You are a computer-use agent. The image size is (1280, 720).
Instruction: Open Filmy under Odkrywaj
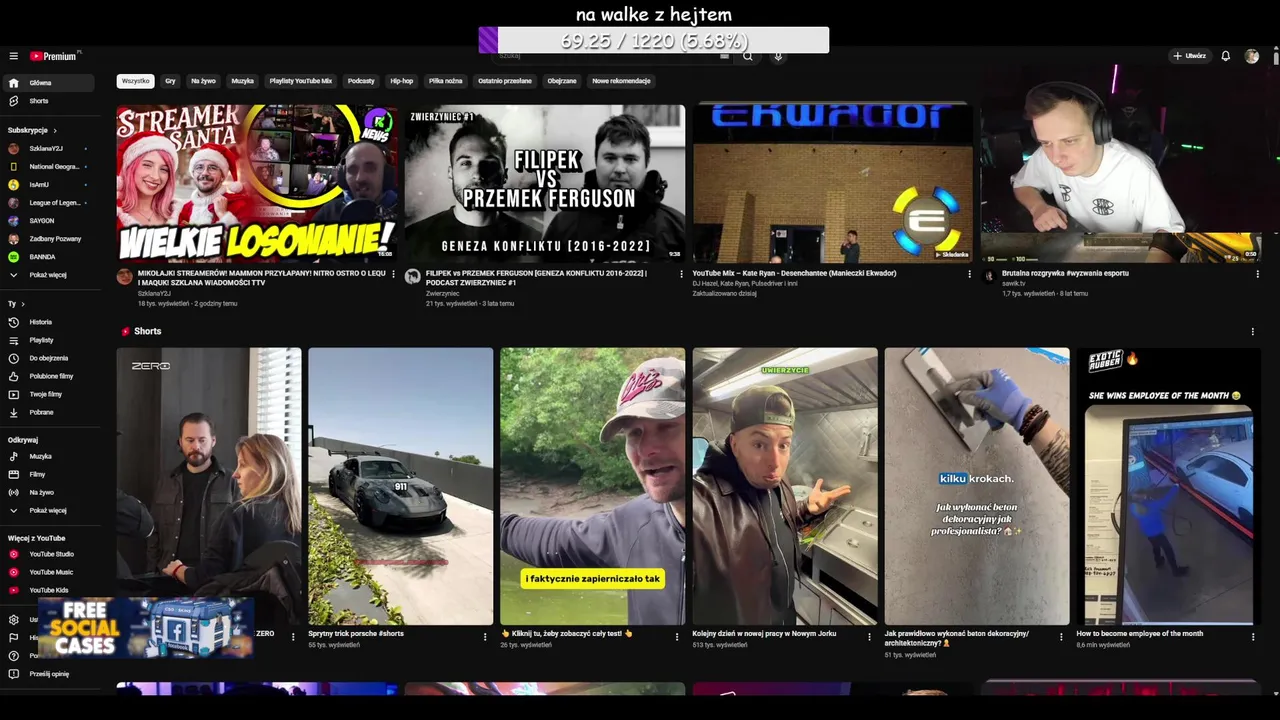(x=50, y=474)
